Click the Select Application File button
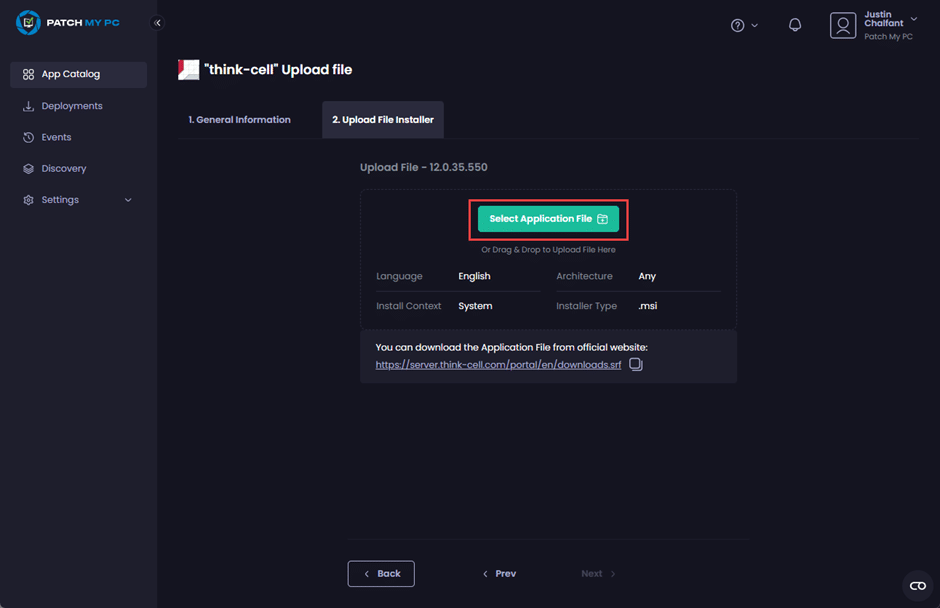 (548, 219)
